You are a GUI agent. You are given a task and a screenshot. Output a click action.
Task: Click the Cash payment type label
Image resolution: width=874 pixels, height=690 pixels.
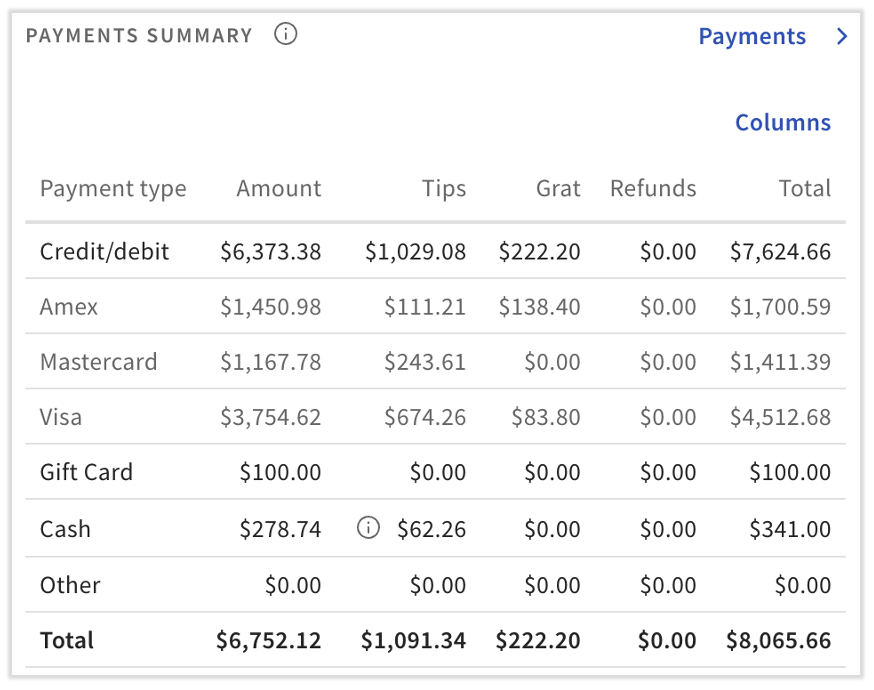click(65, 529)
